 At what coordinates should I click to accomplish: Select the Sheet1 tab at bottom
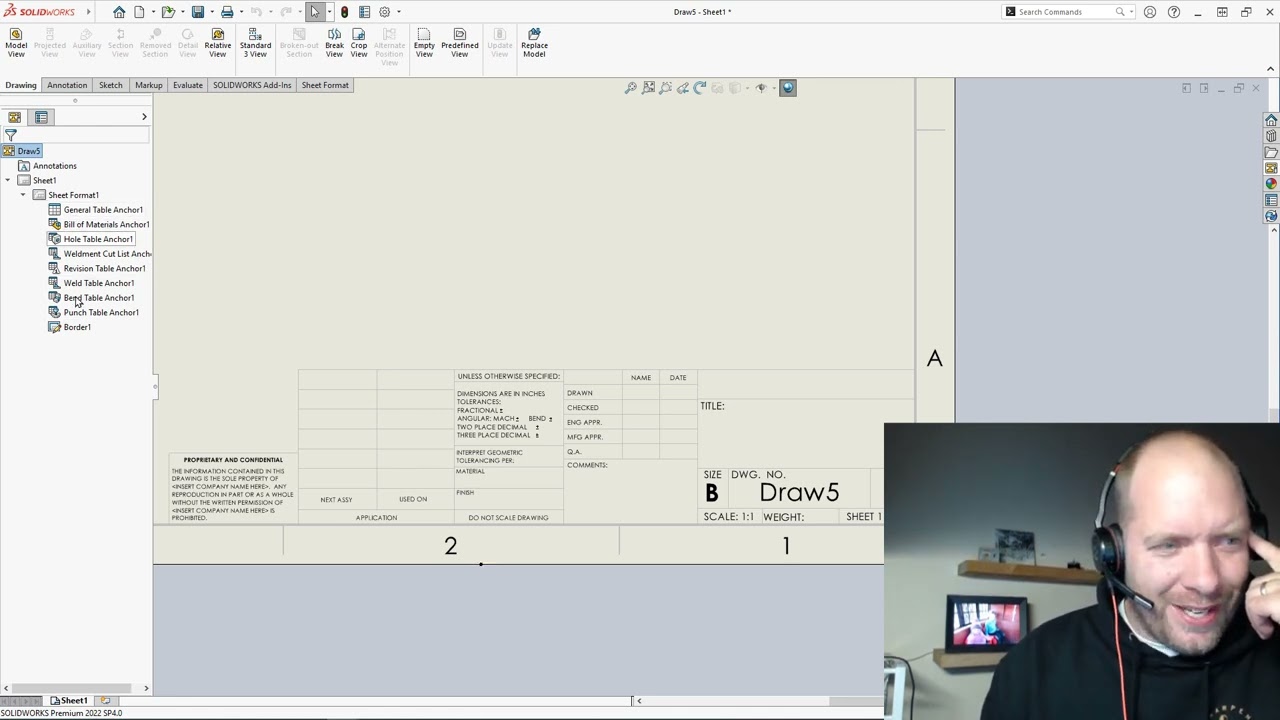point(69,701)
